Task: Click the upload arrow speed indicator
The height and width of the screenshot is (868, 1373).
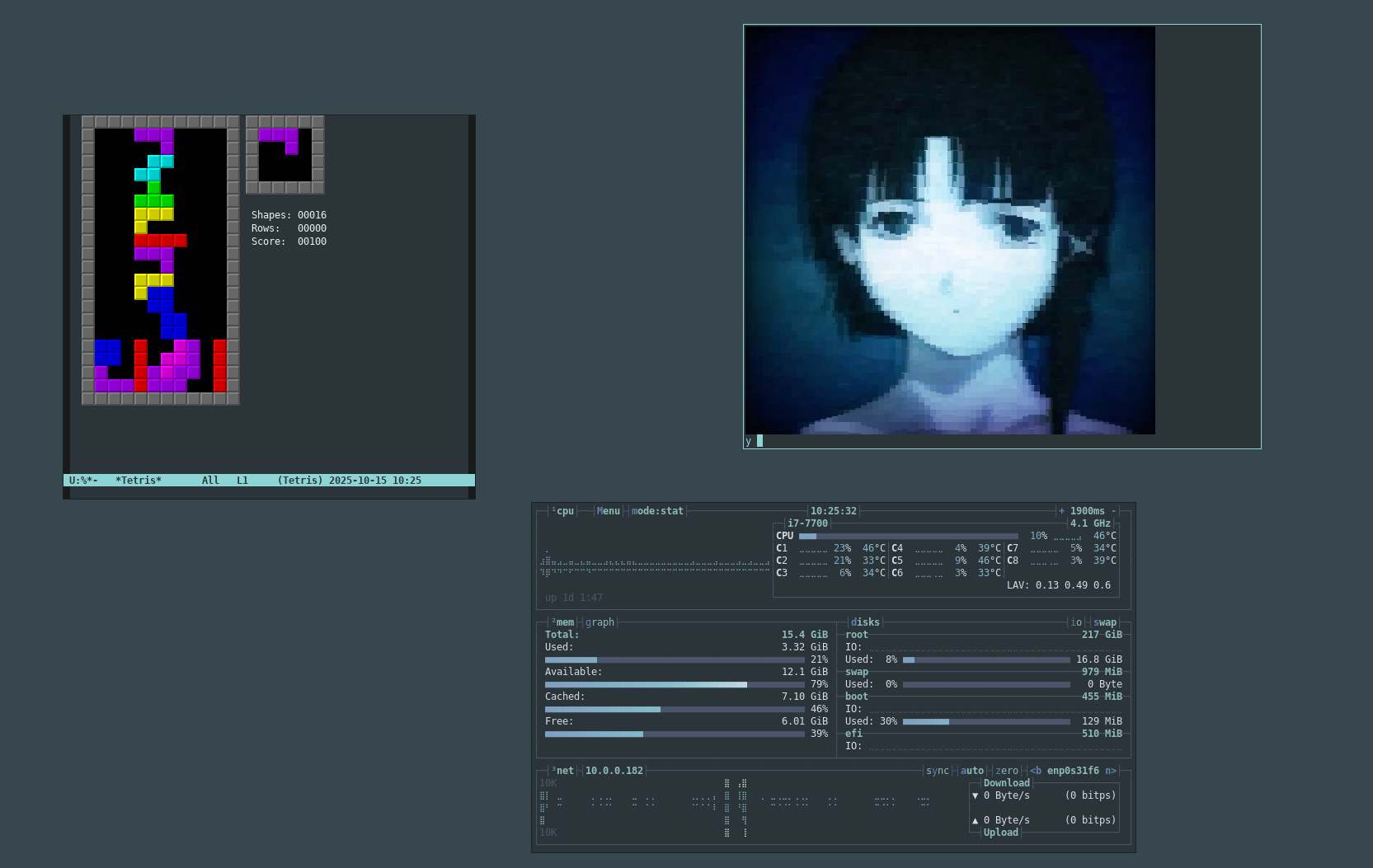Action: point(975,820)
